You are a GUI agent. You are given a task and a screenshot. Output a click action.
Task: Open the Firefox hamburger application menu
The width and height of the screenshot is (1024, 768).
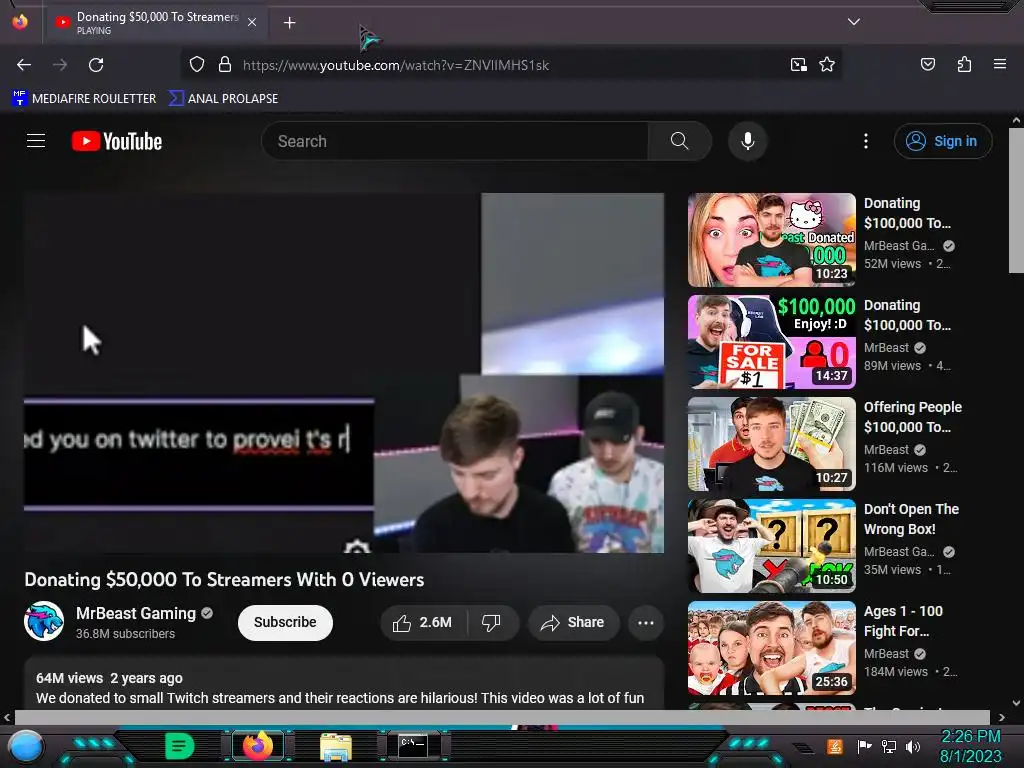(x=999, y=64)
